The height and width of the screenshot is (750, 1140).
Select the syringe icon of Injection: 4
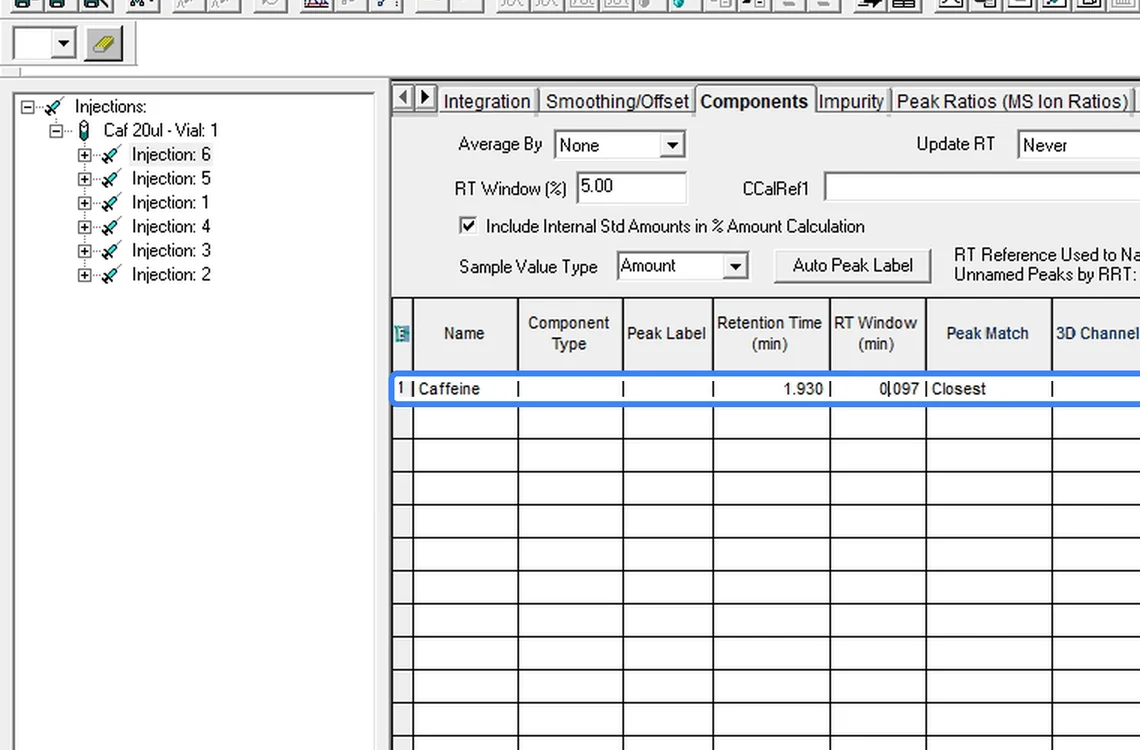coord(111,227)
